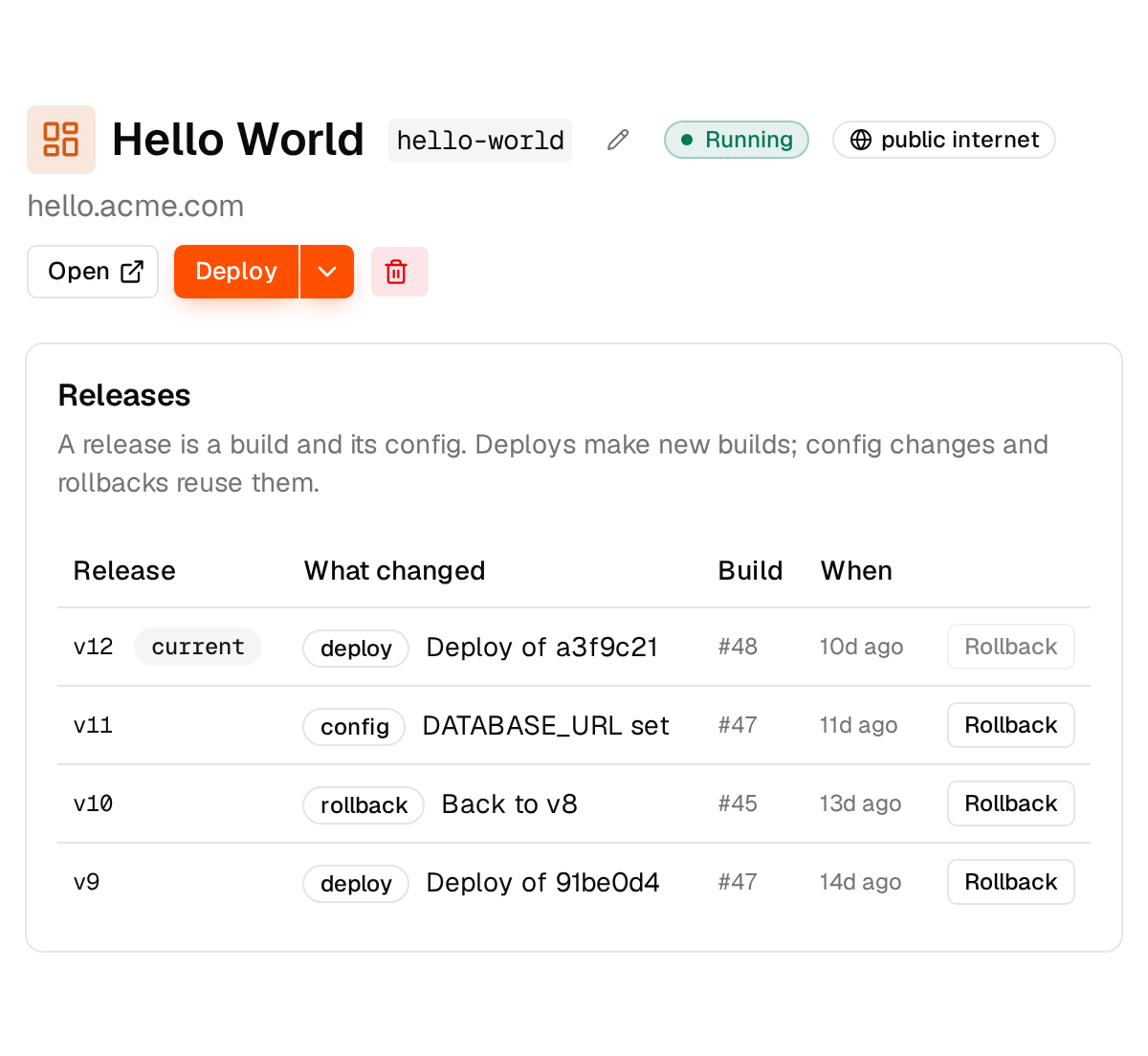Click the orange Deploy button
Viewport: 1148px width, 1056px height.
pyautogui.click(x=236, y=272)
